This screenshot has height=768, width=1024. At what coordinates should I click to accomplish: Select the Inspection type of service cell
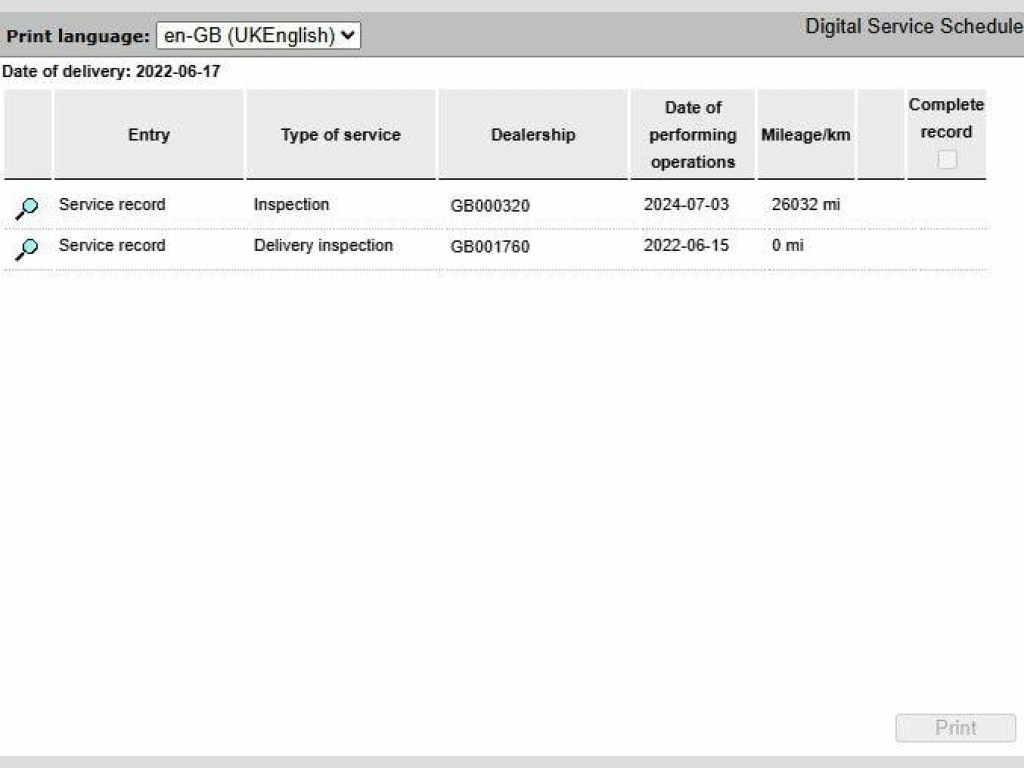pyautogui.click(x=291, y=205)
